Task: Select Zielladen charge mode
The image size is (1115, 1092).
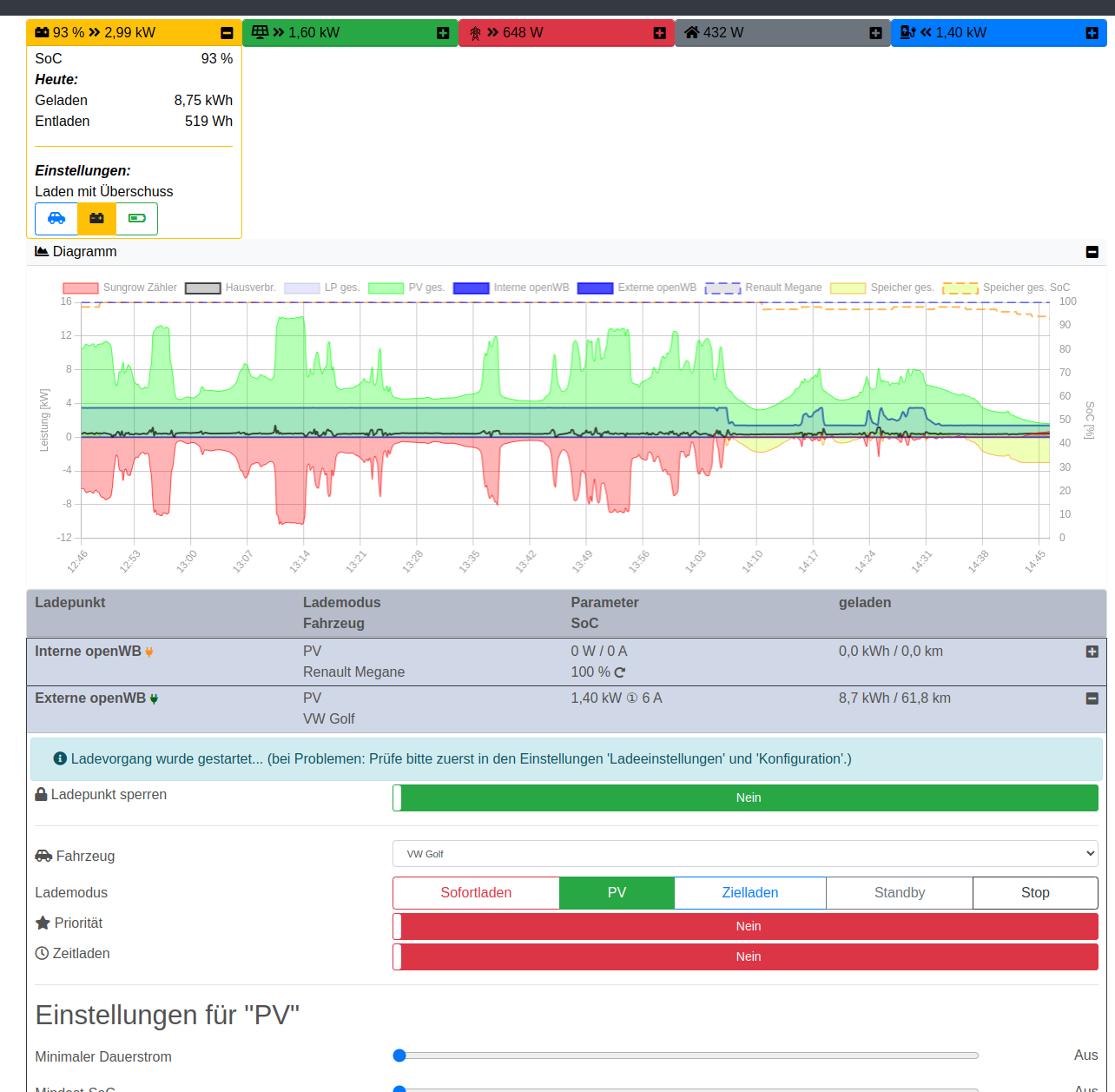Action: 750,893
